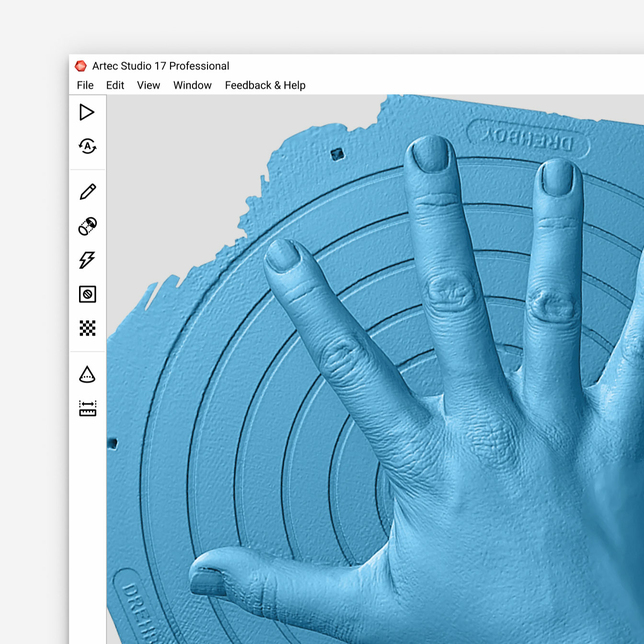The width and height of the screenshot is (644, 644).
Task: Select the Editor pencil tool
Action: [x=87, y=192]
